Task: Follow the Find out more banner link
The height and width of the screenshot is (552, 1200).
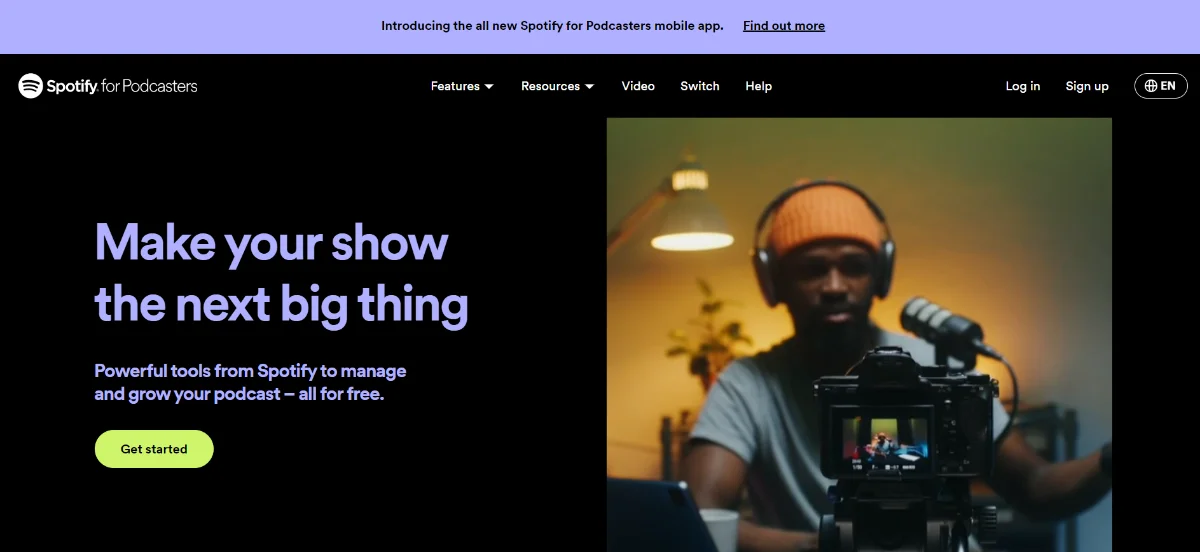Action: click(x=784, y=26)
